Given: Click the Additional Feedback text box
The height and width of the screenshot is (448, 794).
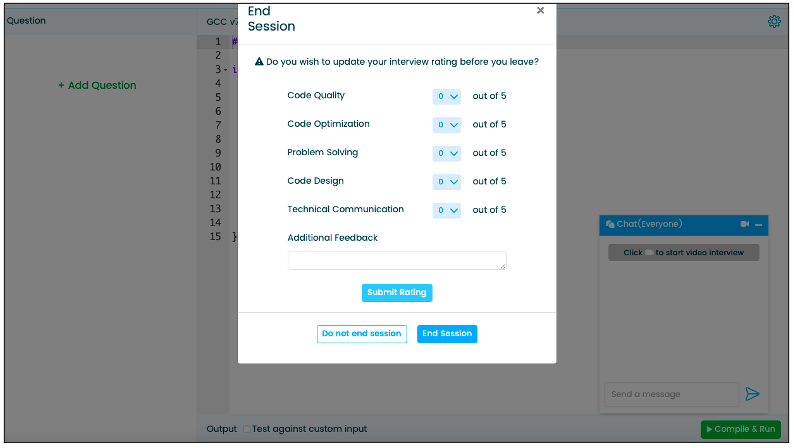Looking at the screenshot, I should pyautogui.click(x=397, y=260).
